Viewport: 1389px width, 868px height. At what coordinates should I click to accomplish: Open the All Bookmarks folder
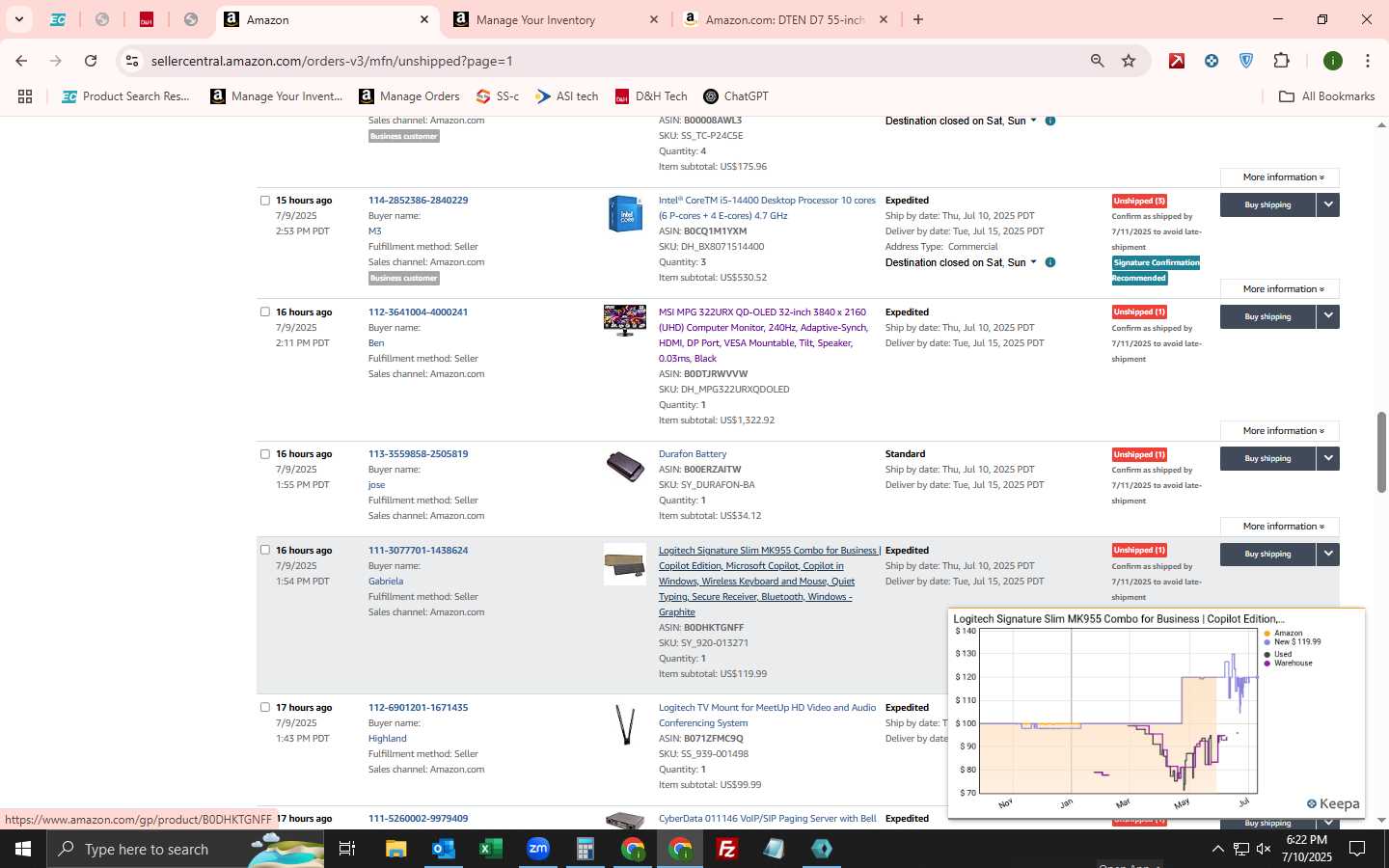click(1326, 96)
